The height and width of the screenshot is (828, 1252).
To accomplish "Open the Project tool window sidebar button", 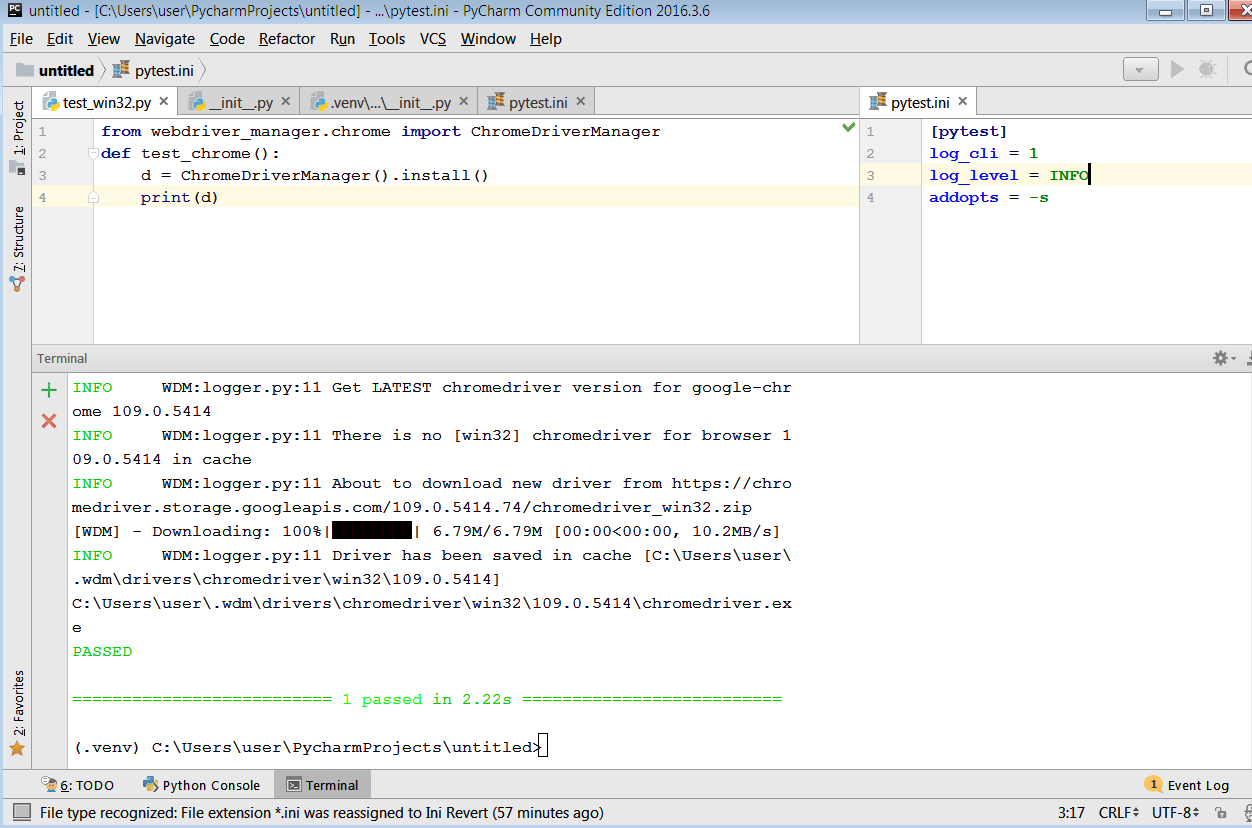I will 18,137.
